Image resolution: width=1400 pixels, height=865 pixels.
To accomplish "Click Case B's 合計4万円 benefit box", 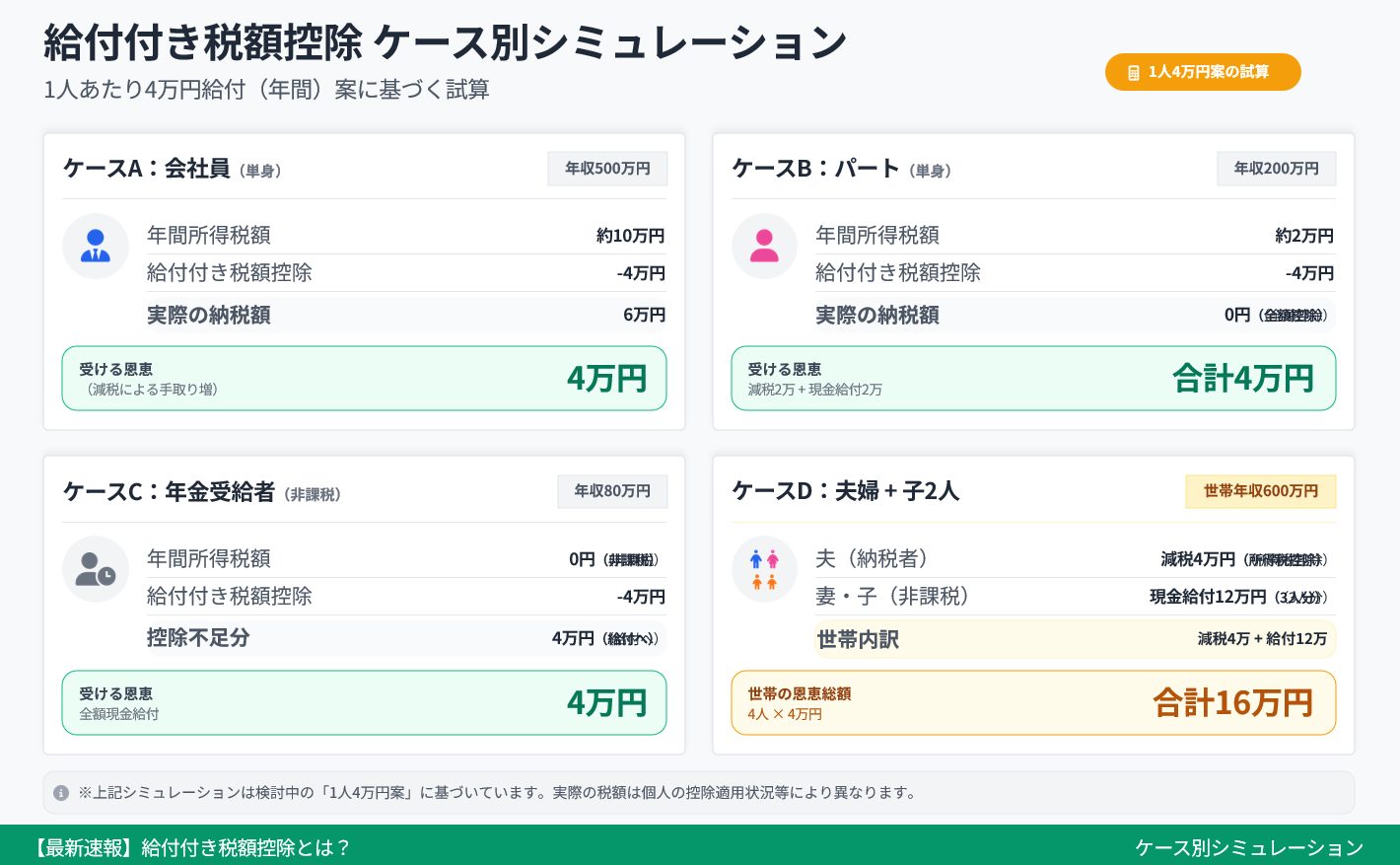I will tap(1032, 378).
